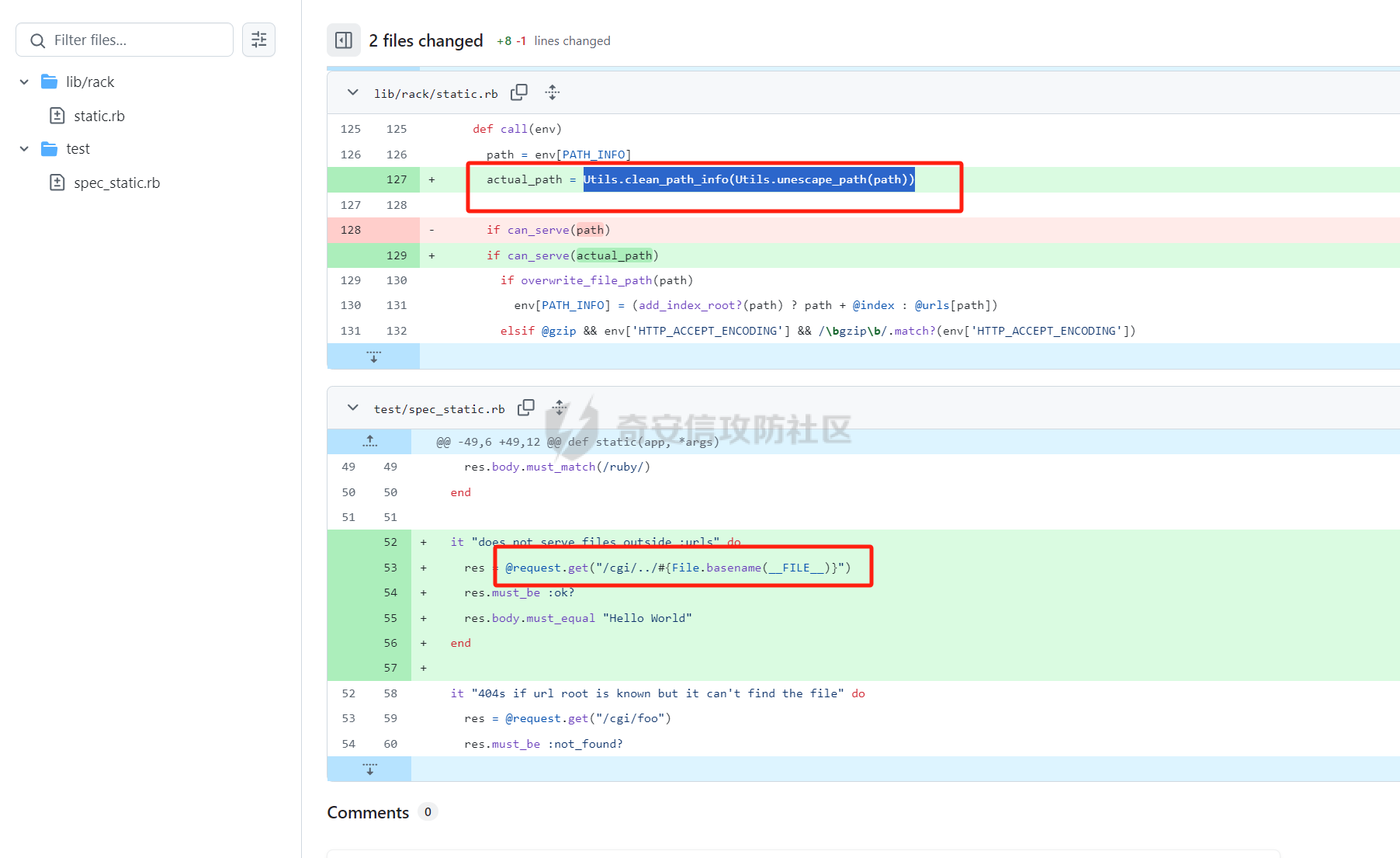Toggle the file tree sidebar panel
Image resolution: width=1400 pixels, height=858 pixels.
(x=344, y=40)
